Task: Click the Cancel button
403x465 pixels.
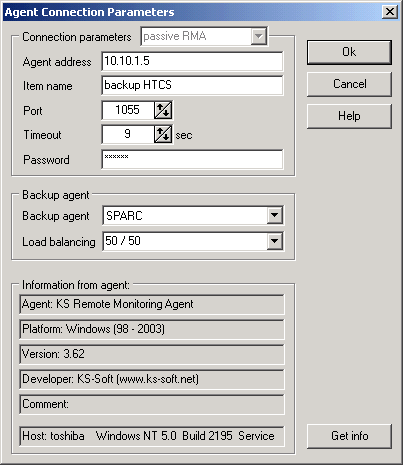Action: [x=349, y=84]
